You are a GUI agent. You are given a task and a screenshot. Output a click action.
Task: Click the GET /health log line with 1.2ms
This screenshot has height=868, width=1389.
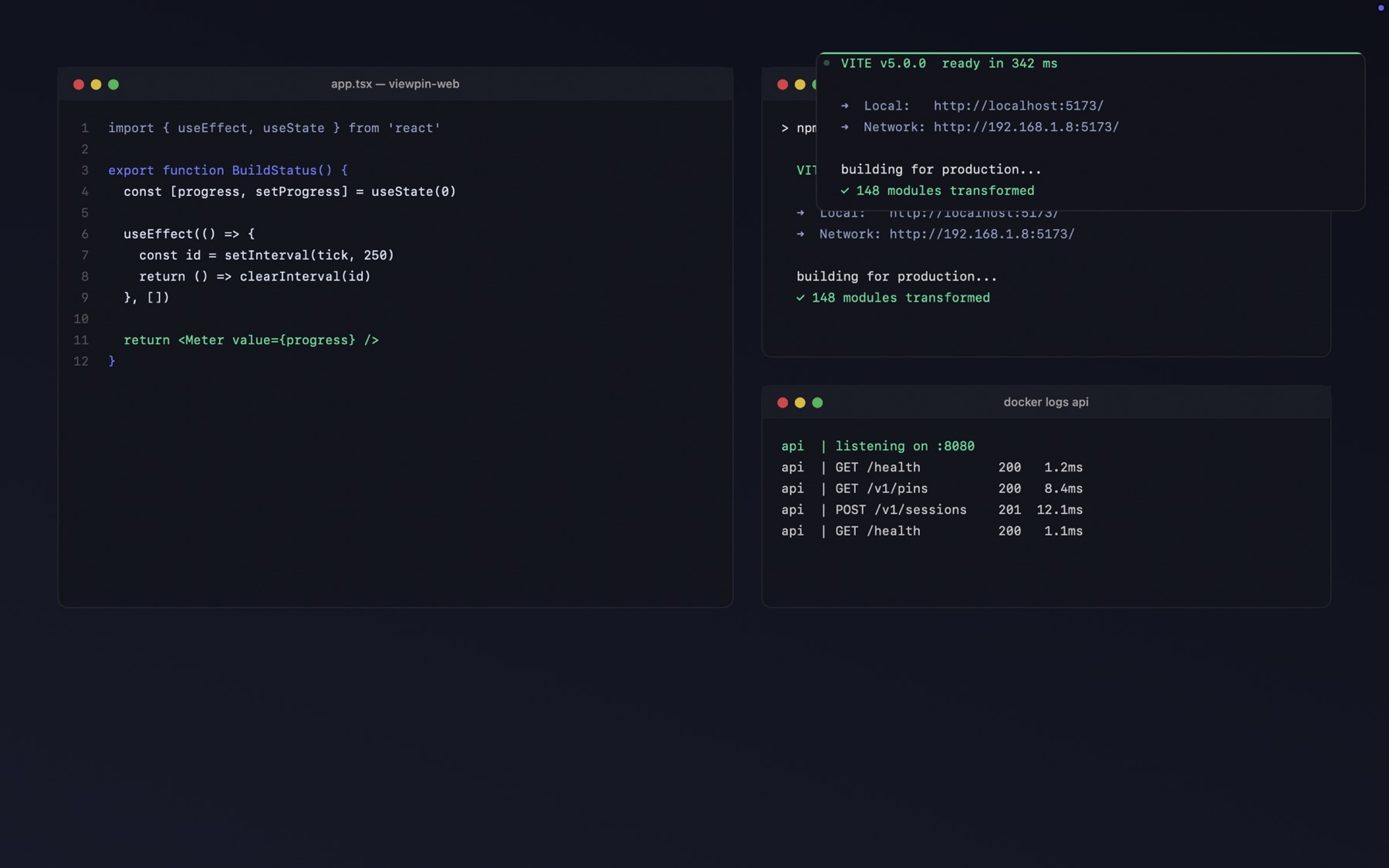pyautogui.click(x=931, y=468)
